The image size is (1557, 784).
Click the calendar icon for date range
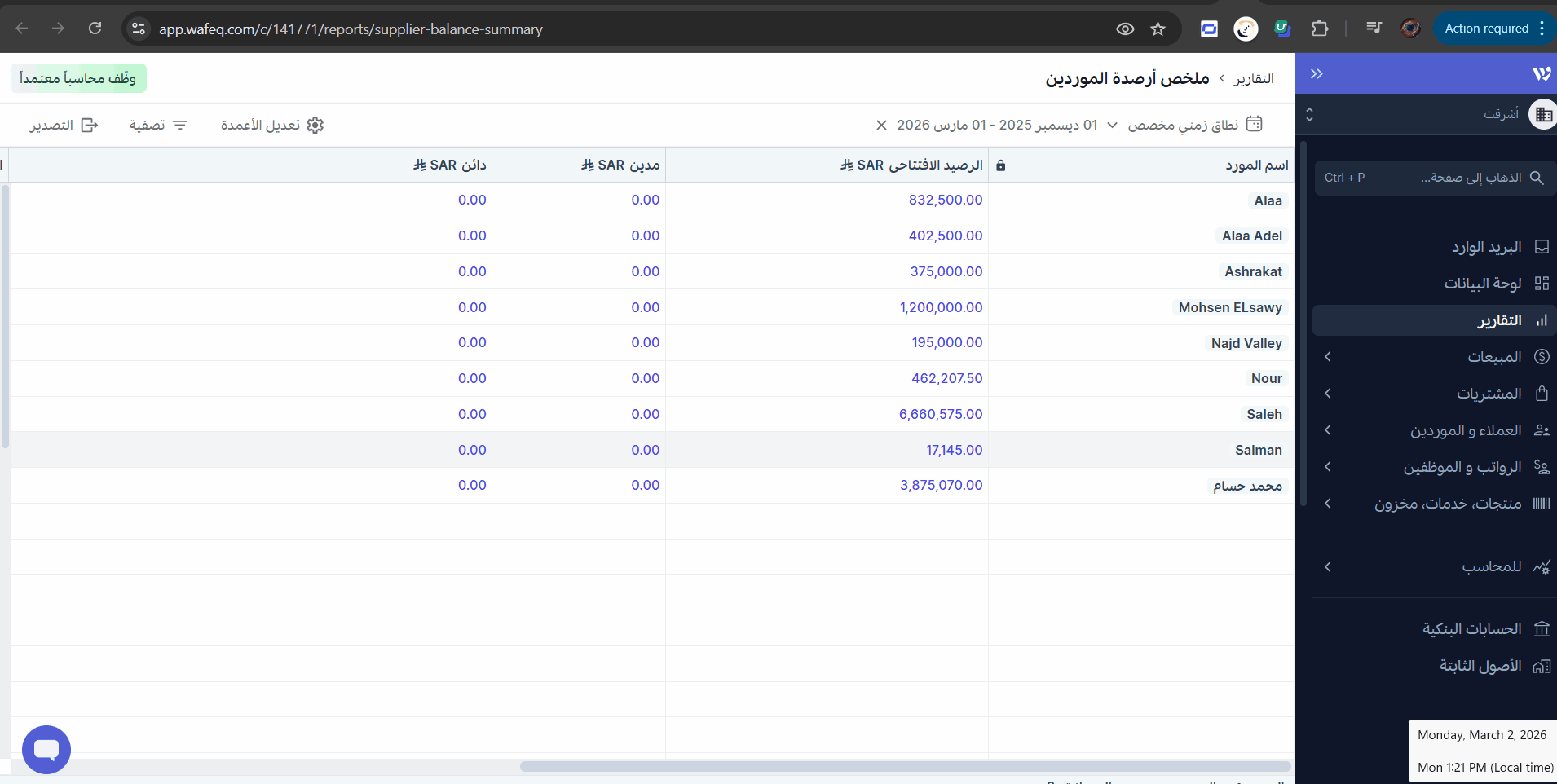point(1255,124)
